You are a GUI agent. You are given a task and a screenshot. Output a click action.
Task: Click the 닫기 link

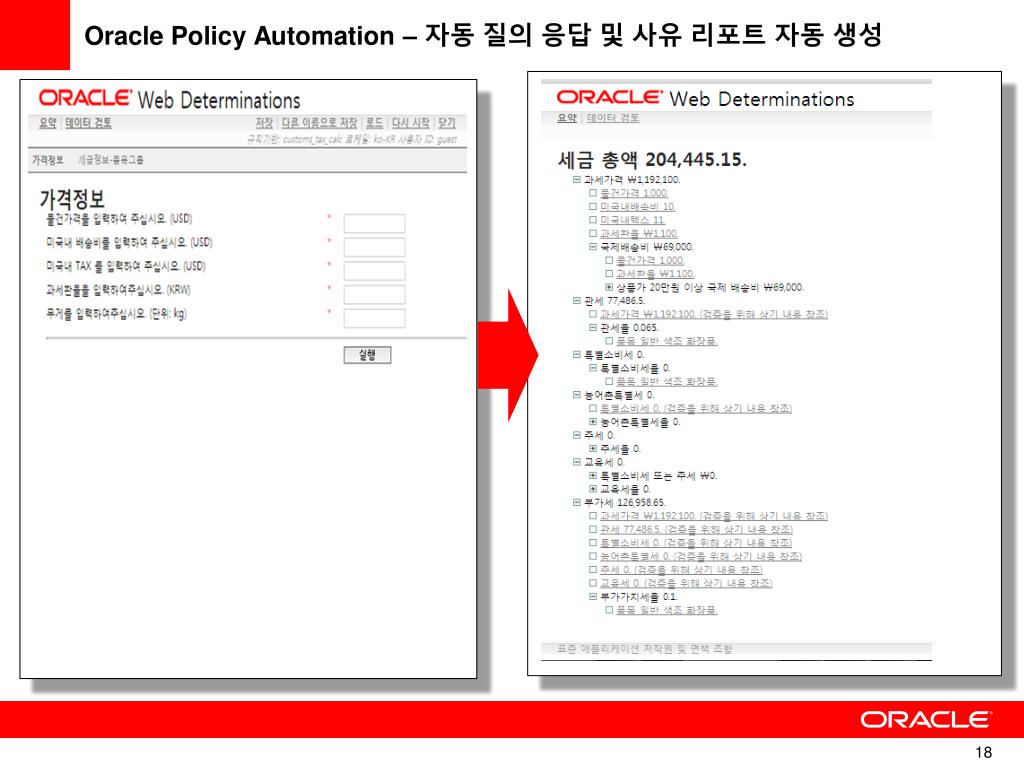coord(447,123)
